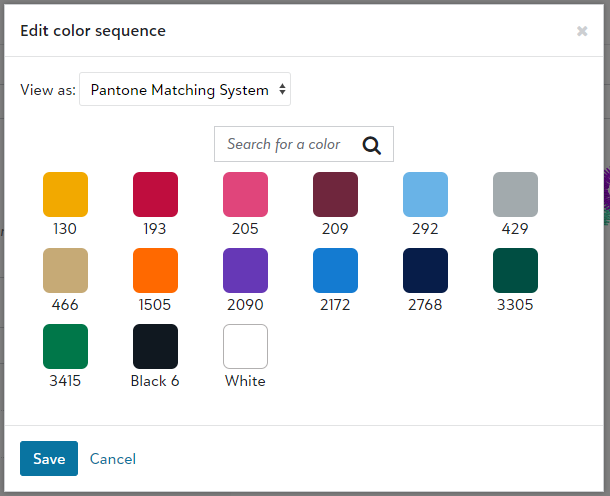The width and height of the screenshot is (610, 496).
Task: Select the blue 2172 swatch
Action: point(335,270)
